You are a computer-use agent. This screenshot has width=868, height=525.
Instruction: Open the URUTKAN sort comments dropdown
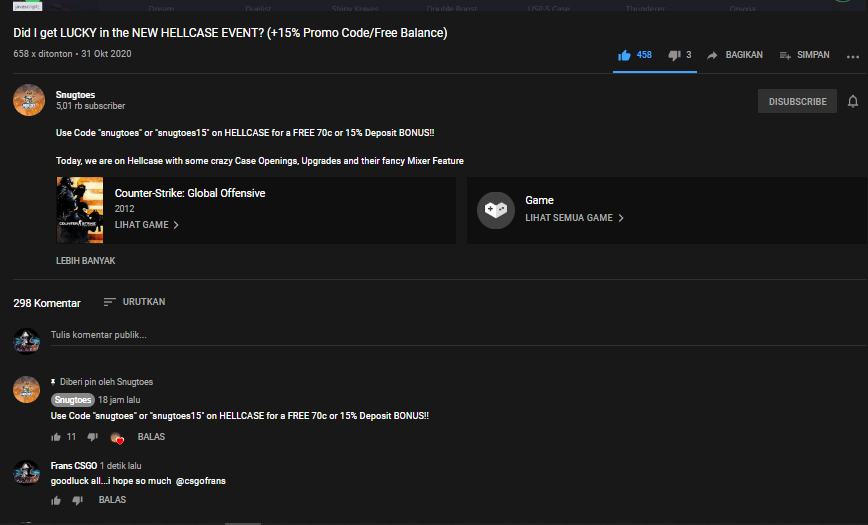pos(135,302)
